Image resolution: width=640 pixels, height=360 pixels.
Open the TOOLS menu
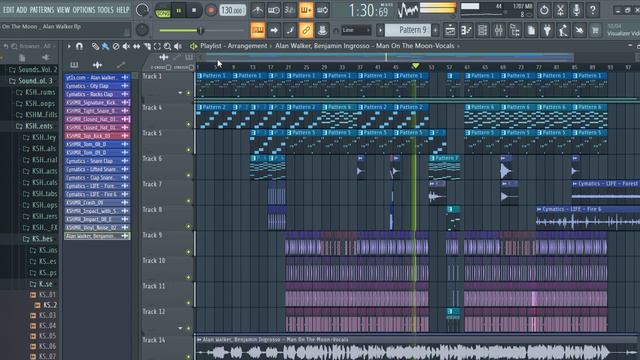(x=105, y=10)
